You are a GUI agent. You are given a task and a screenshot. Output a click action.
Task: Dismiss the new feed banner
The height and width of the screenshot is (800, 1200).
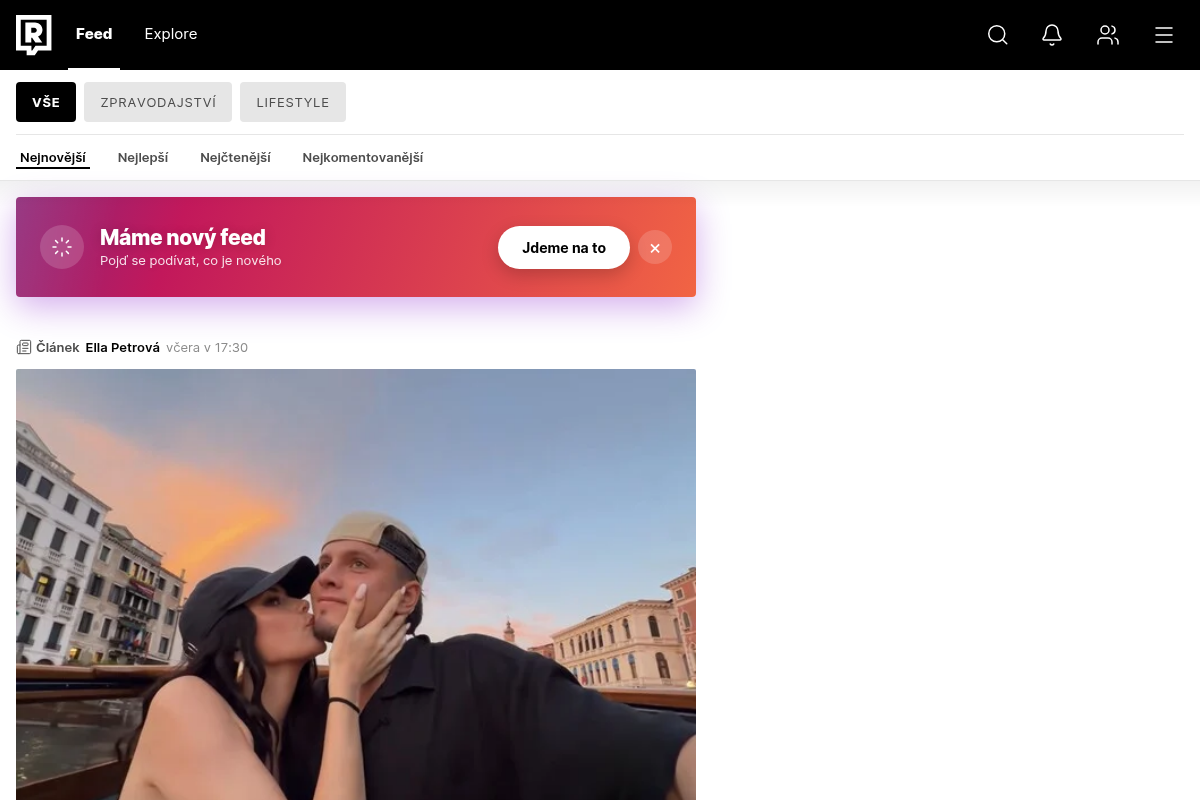tap(655, 248)
